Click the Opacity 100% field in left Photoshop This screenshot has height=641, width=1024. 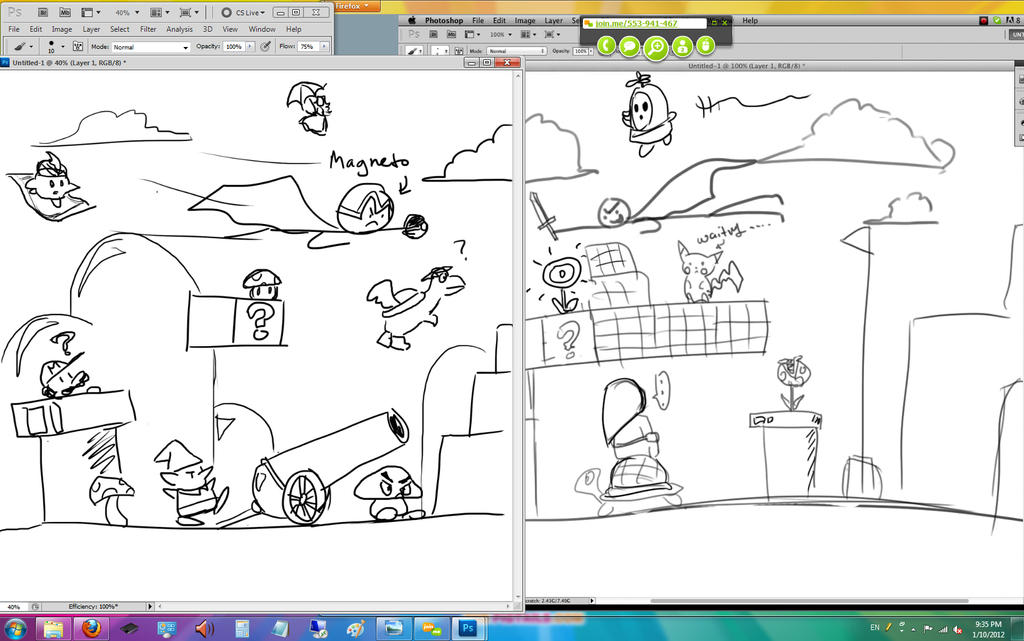[233, 46]
